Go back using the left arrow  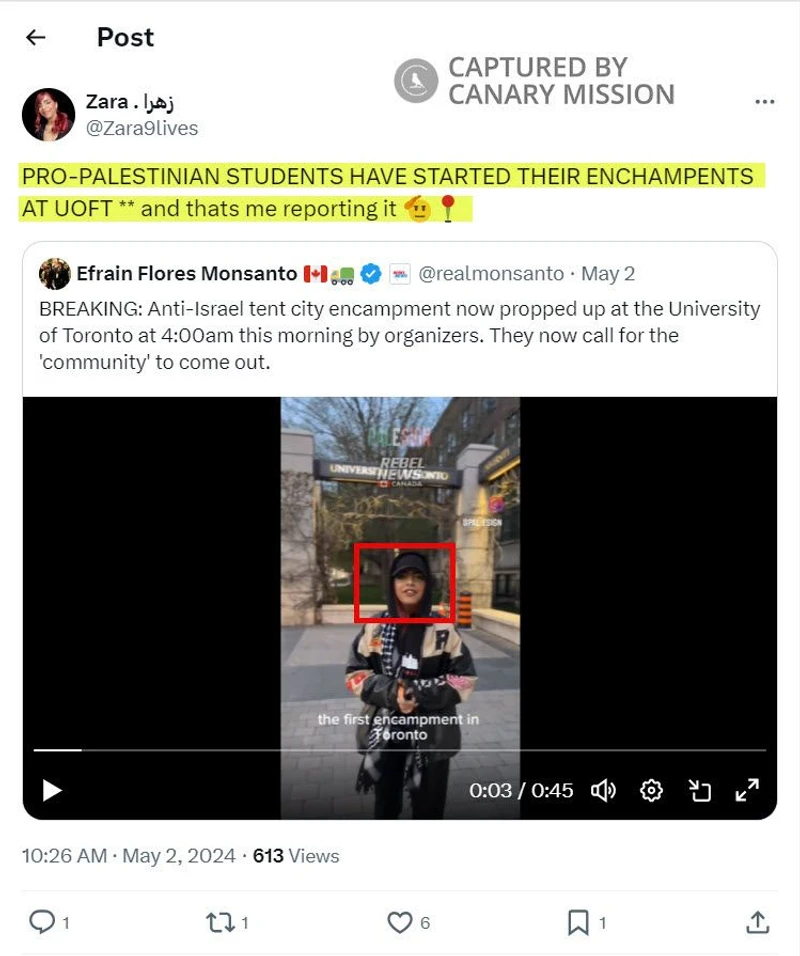pos(36,38)
